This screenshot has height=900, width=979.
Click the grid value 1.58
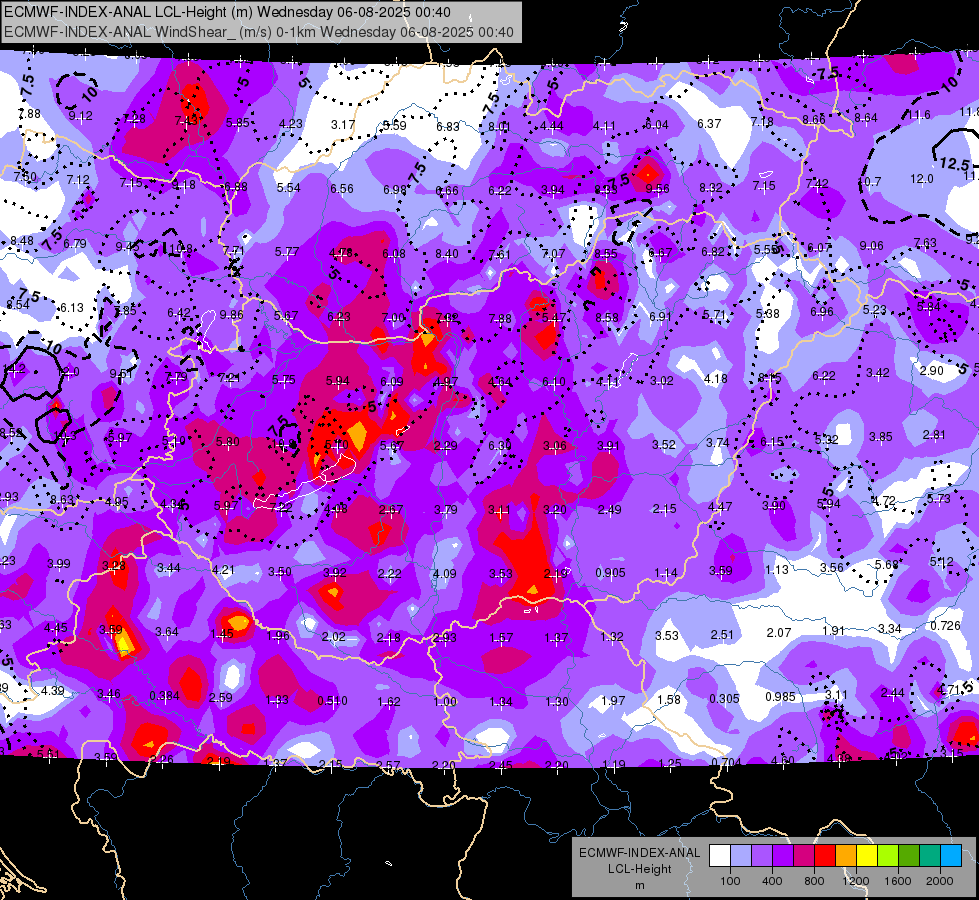(669, 699)
